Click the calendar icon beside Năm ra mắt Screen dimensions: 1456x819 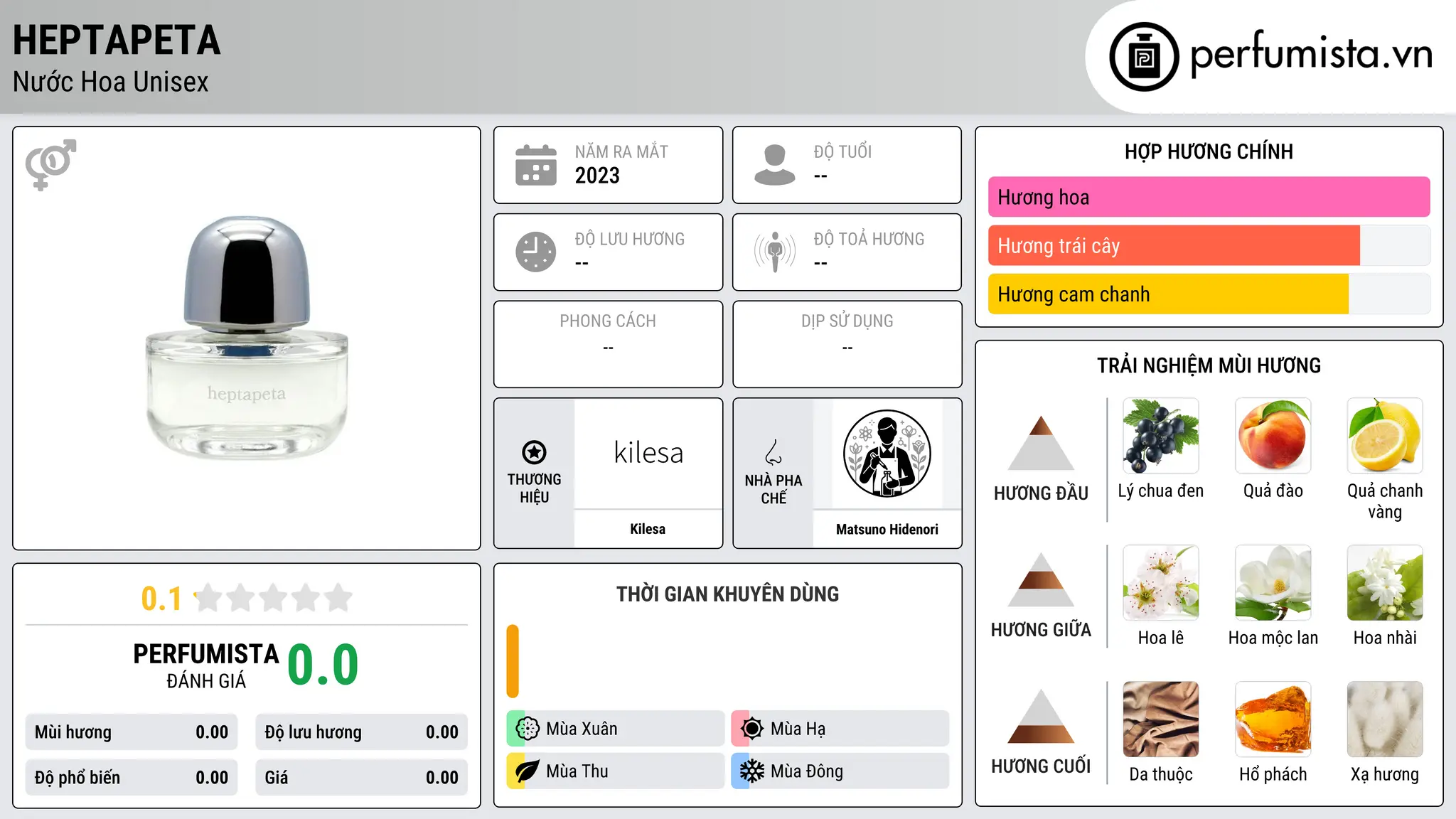(x=536, y=165)
